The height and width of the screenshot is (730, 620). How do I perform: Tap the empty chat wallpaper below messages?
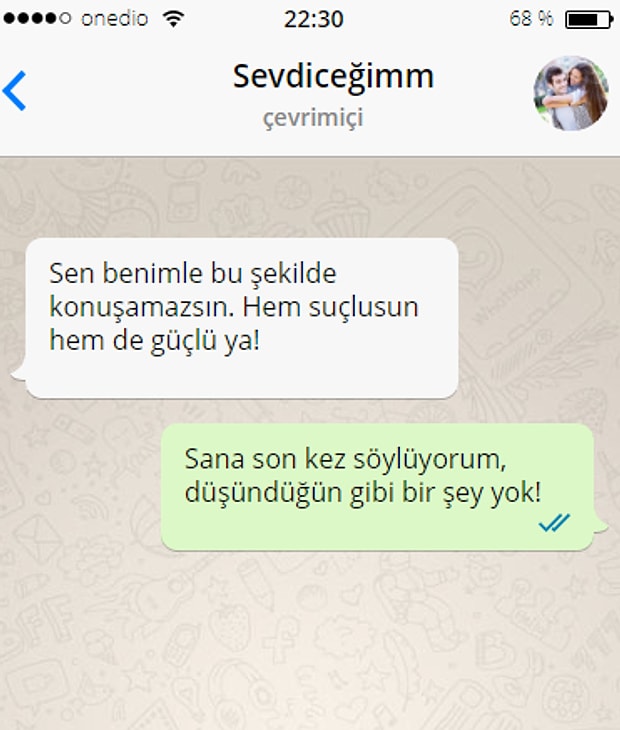(x=310, y=640)
